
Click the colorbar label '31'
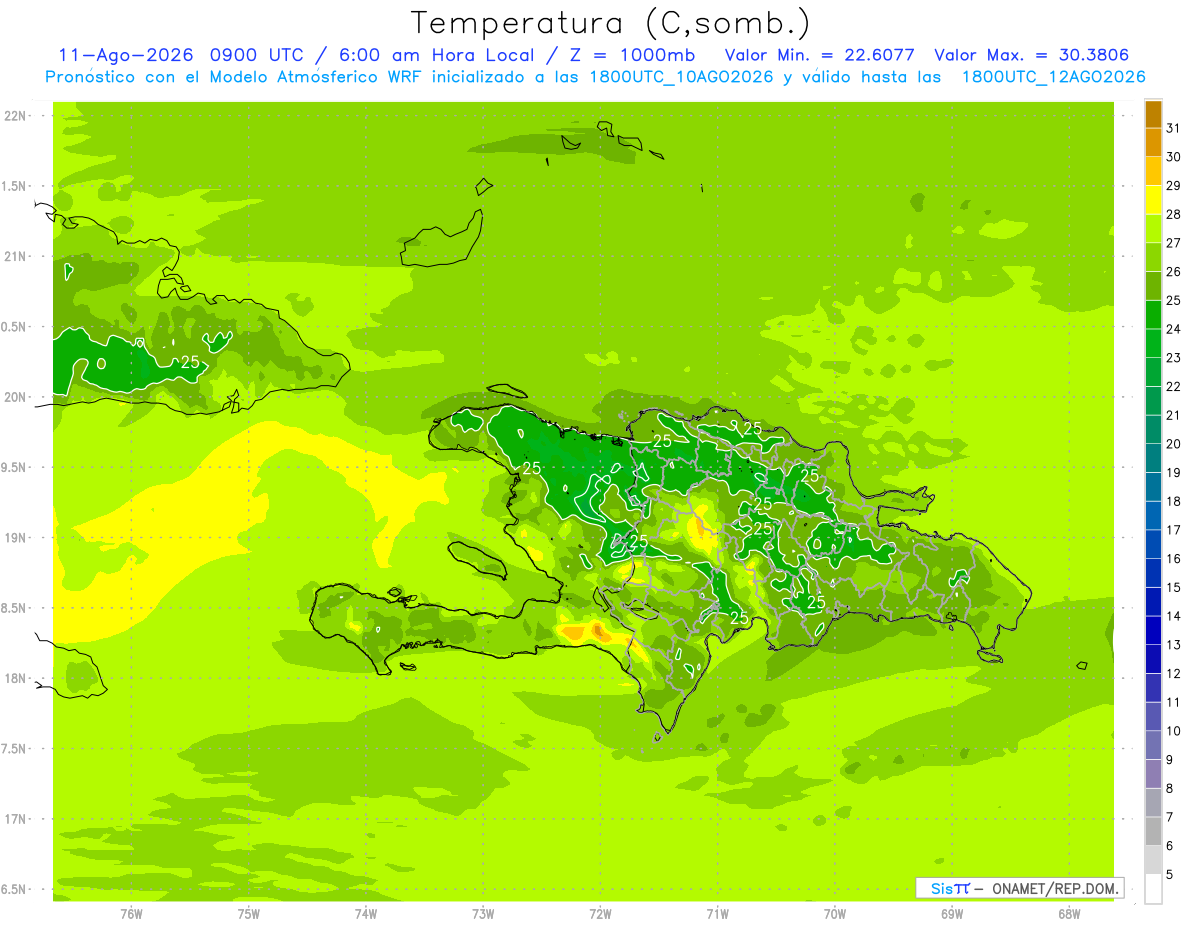coord(1173,128)
